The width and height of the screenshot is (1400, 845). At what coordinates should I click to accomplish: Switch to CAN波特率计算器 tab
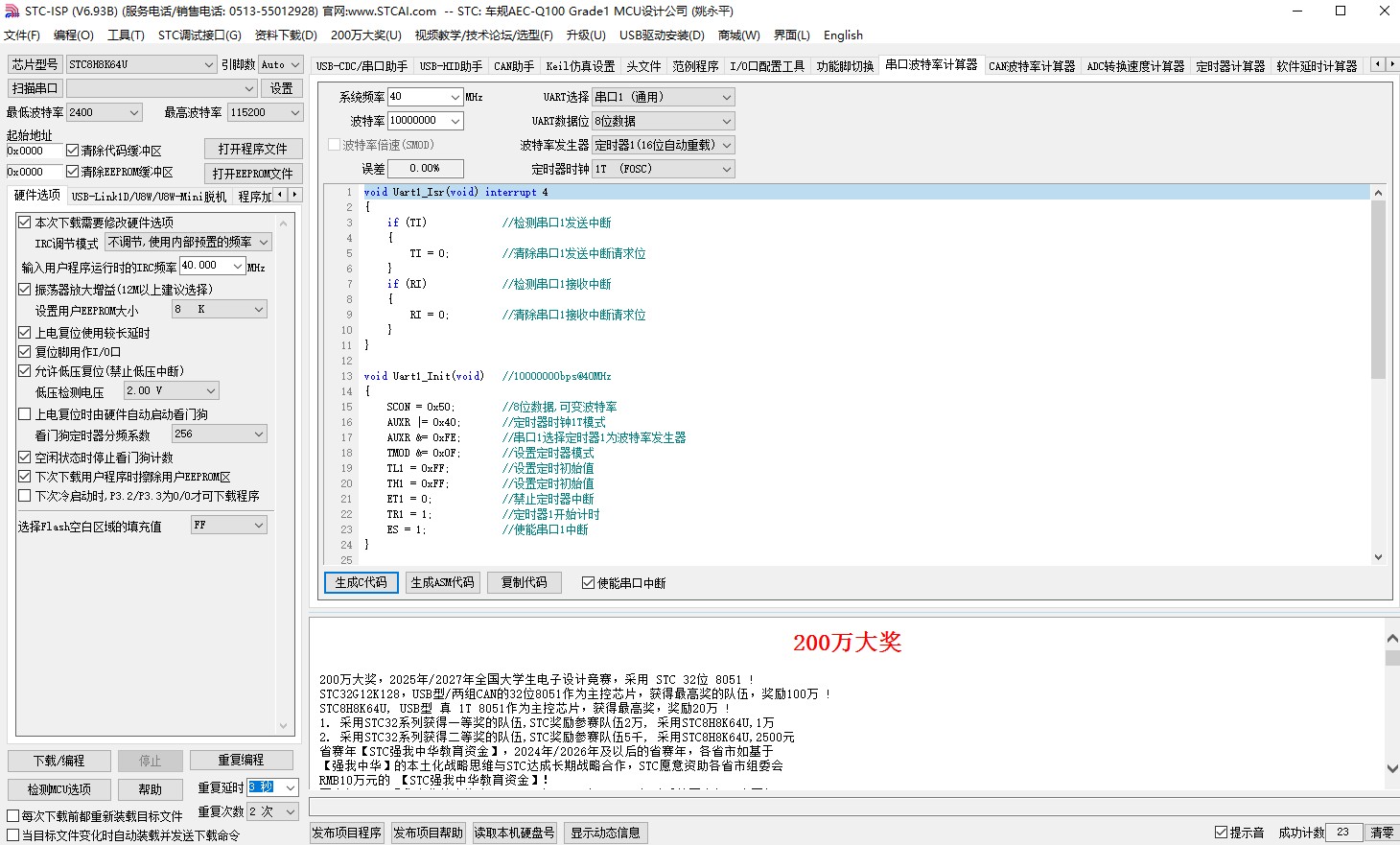(x=1032, y=66)
